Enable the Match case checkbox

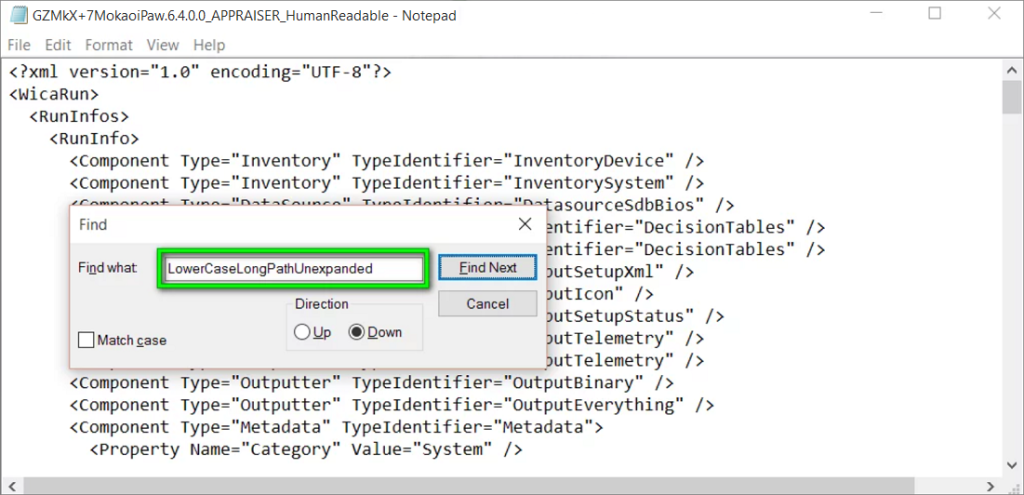coord(88,340)
